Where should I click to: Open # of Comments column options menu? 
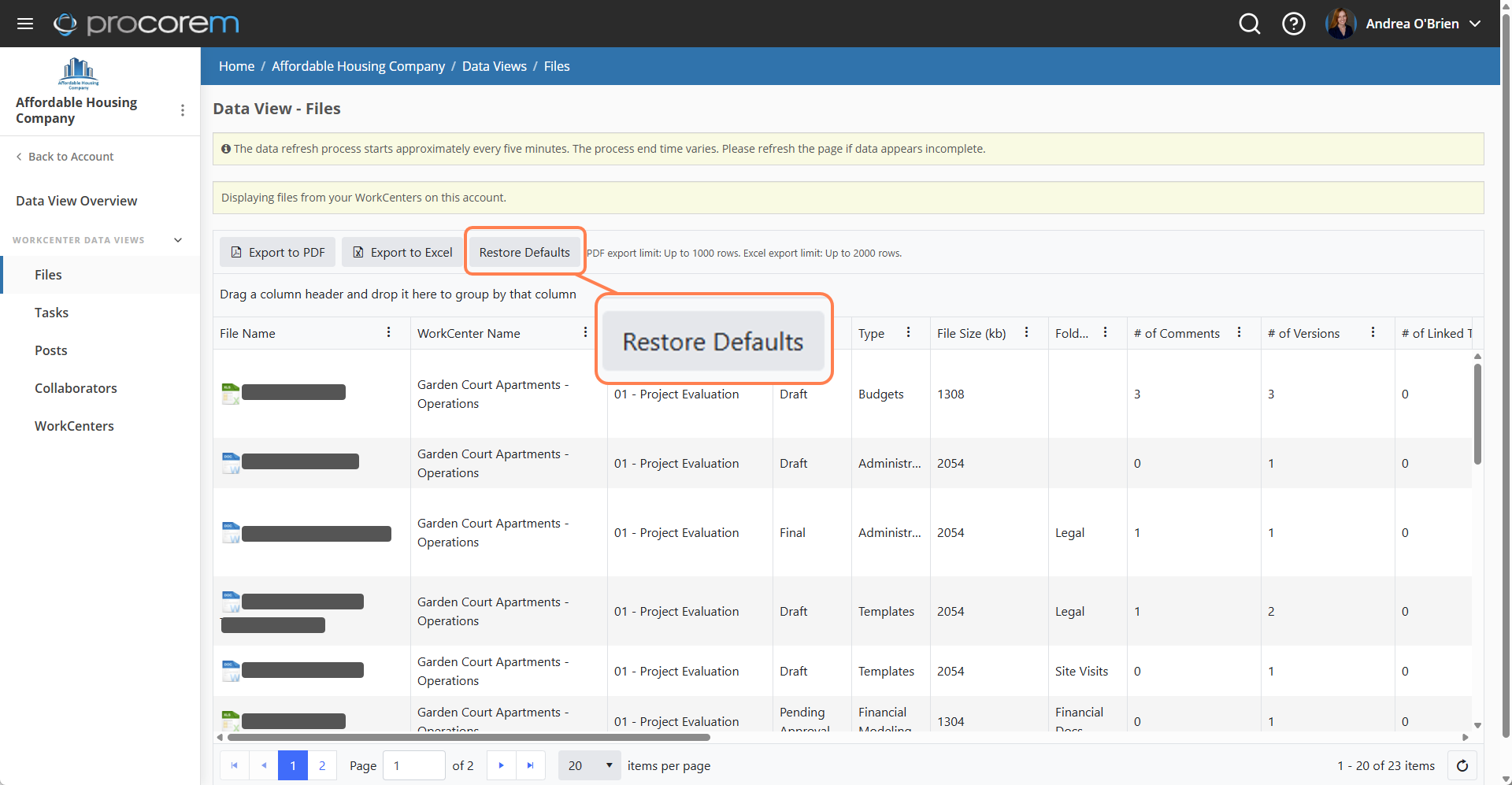coord(1240,332)
